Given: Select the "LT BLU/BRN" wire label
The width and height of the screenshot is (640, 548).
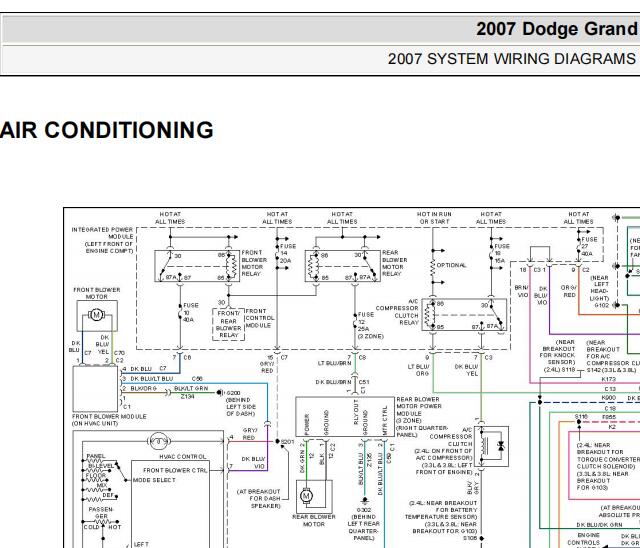Looking at the screenshot, I should [335, 363].
